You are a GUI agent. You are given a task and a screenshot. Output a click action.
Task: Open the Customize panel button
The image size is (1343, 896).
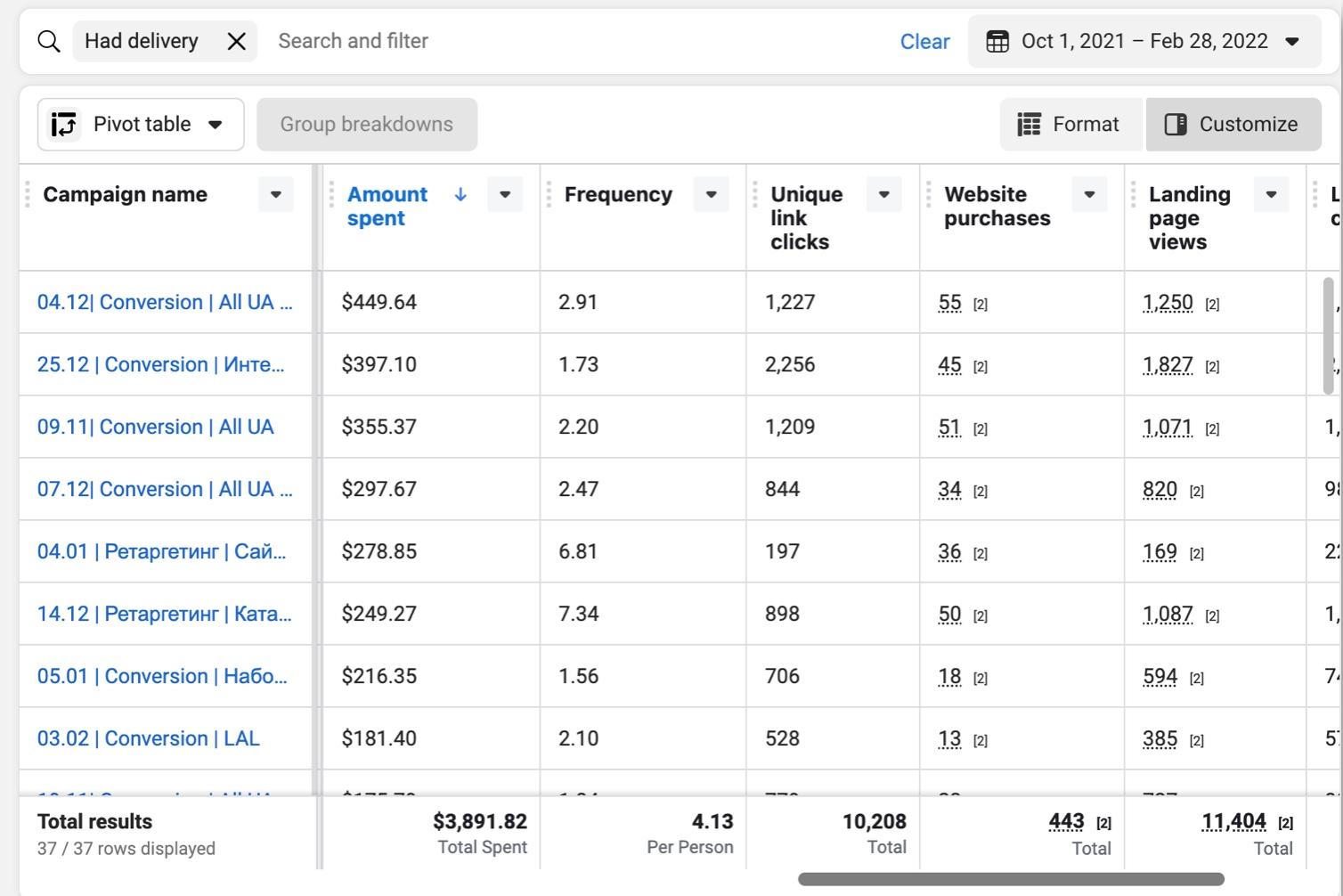[1233, 125]
